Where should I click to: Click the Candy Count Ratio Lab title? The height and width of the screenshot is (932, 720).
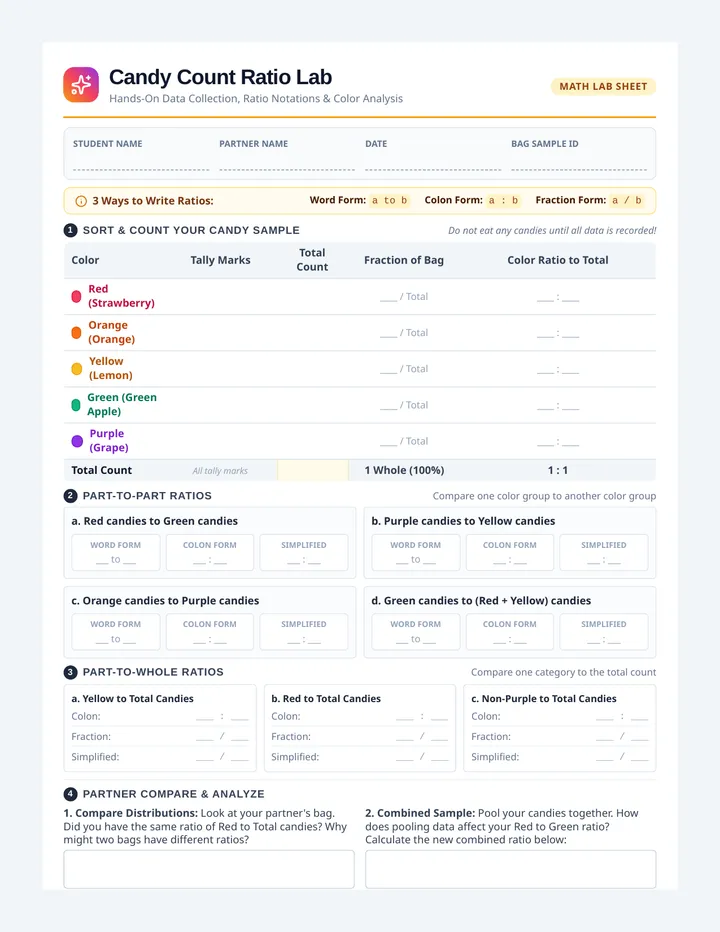tap(221, 77)
